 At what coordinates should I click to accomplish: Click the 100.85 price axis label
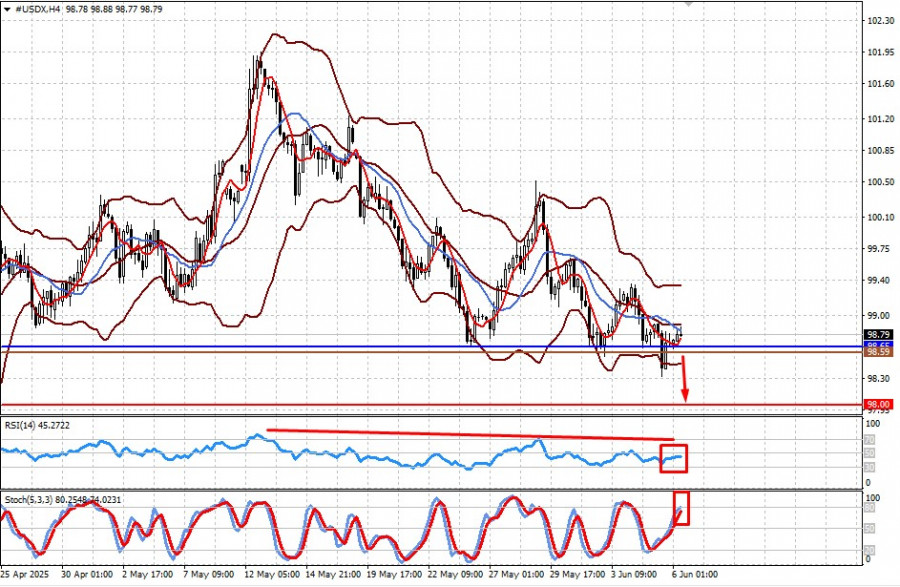[x=880, y=151]
